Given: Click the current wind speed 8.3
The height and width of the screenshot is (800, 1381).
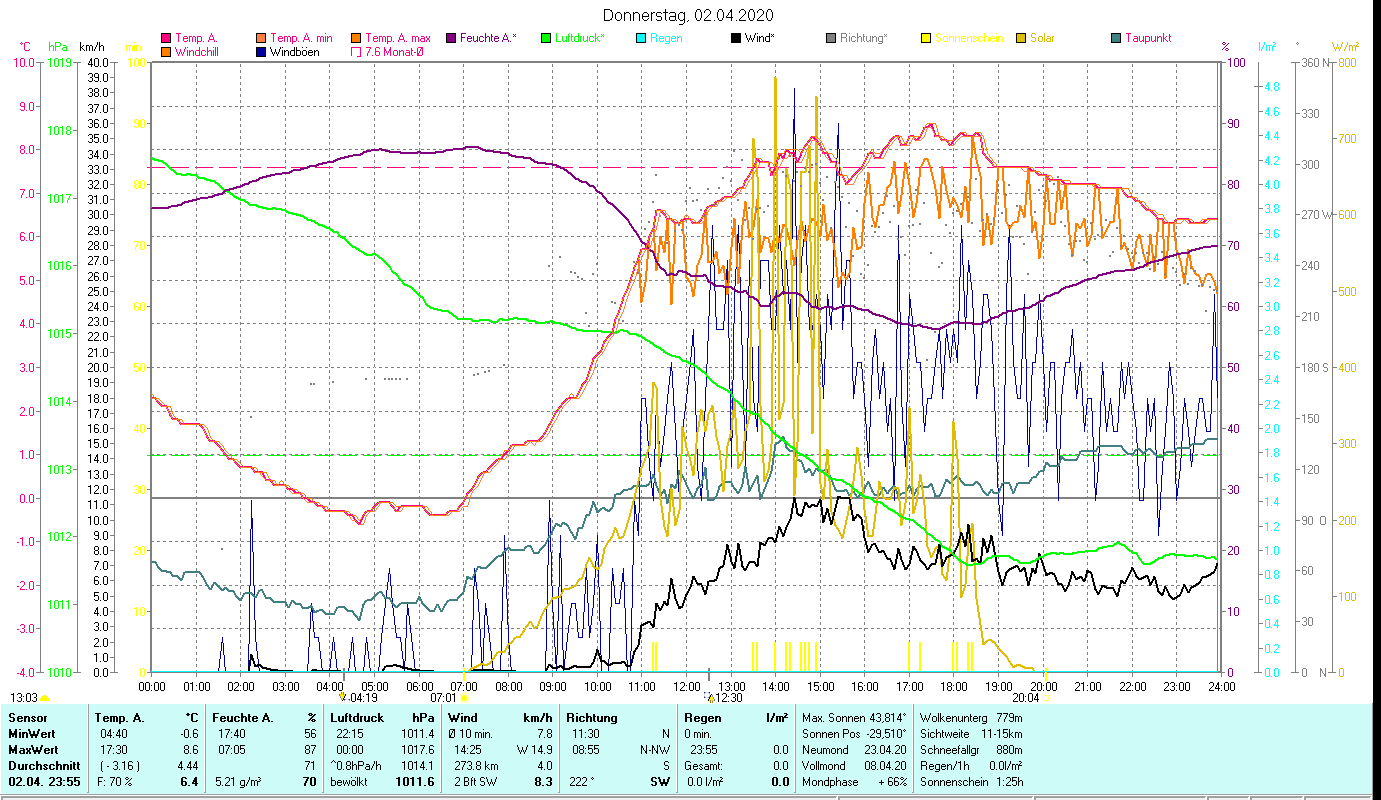Looking at the screenshot, I should coord(543,782).
